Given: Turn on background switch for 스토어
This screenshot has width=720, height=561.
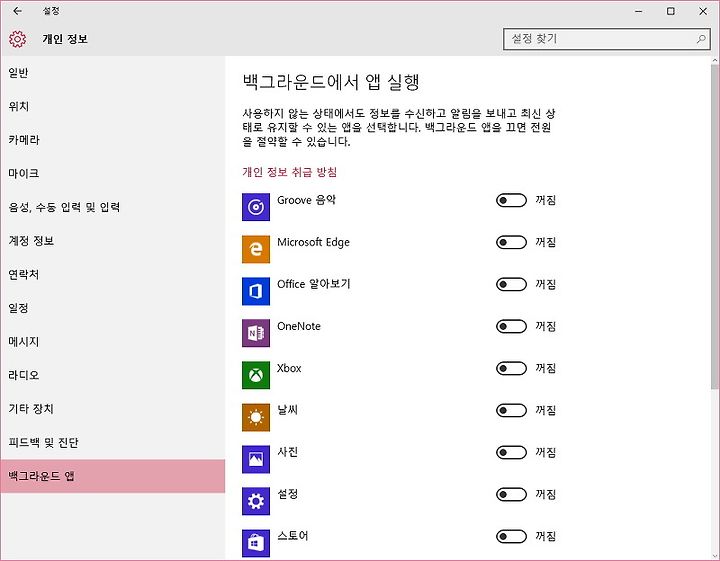Looking at the screenshot, I should pyautogui.click(x=511, y=536).
